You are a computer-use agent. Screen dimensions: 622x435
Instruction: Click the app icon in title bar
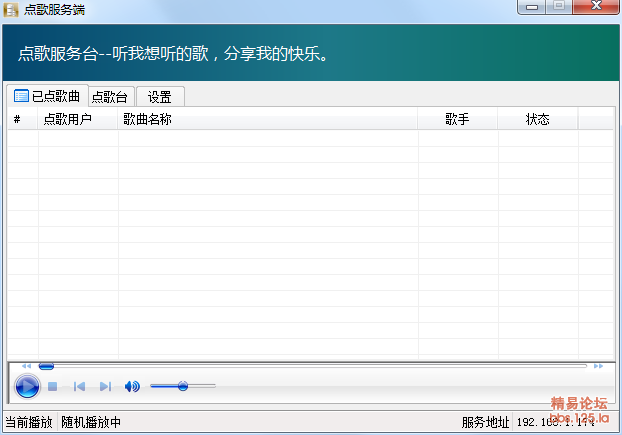(x=11, y=9)
